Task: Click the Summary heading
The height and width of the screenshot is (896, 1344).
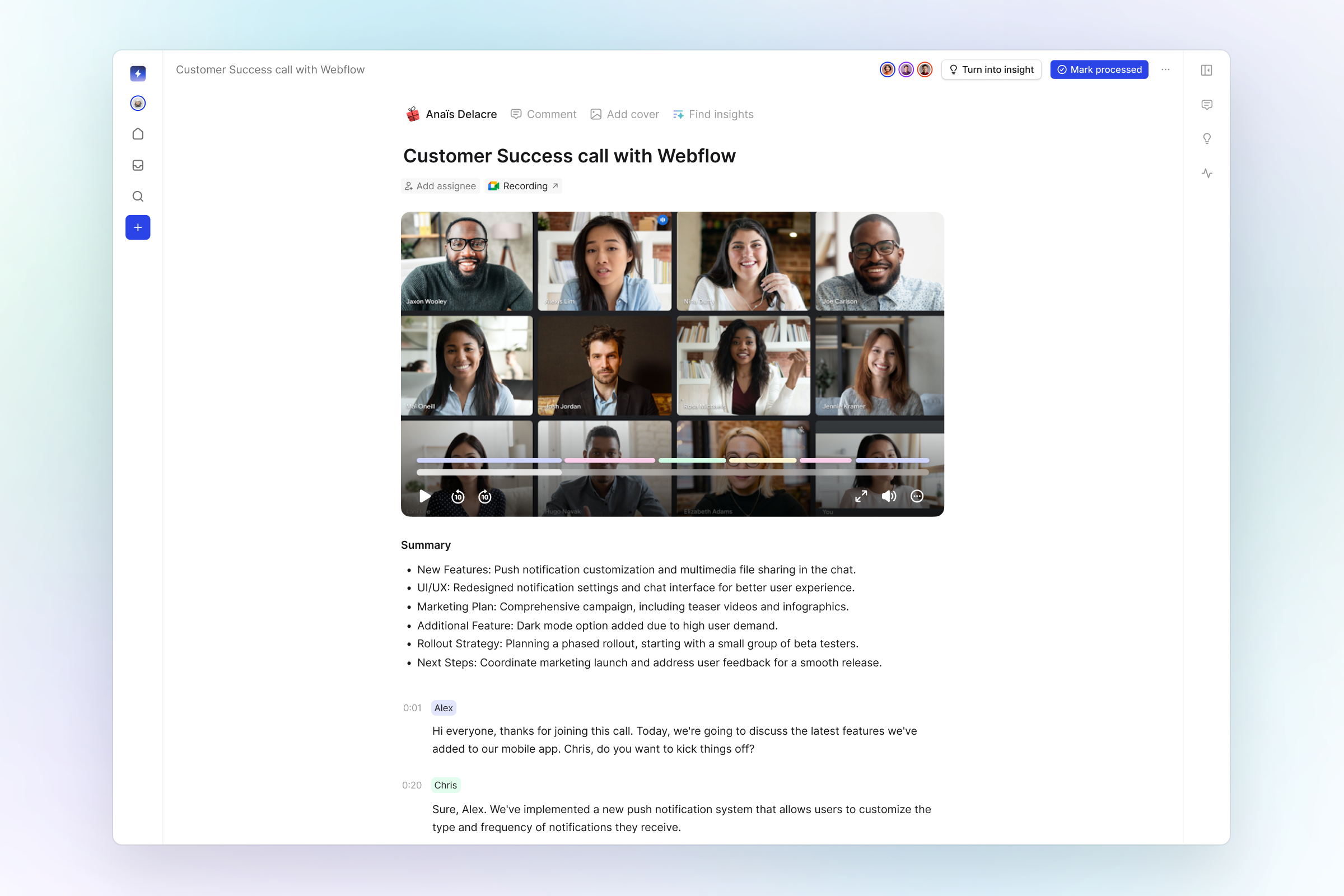Action: 426,544
